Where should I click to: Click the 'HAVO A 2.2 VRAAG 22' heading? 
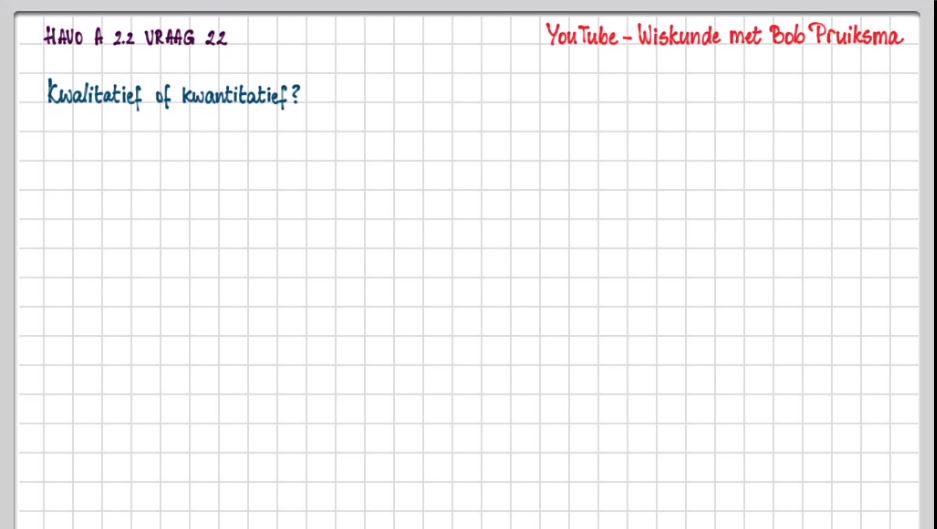point(136,38)
